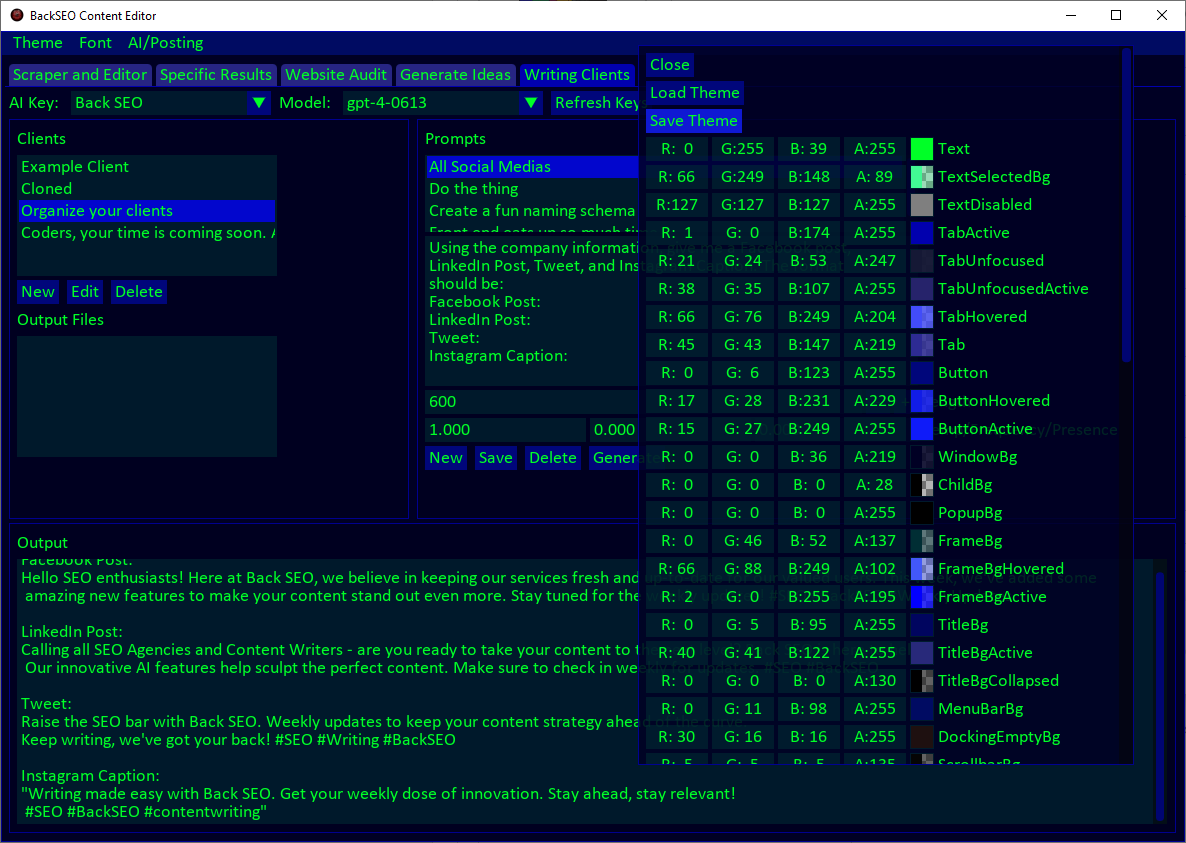Open the TabHovered color swatch
Screen dimensions: 1186x843
click(921, 317)
